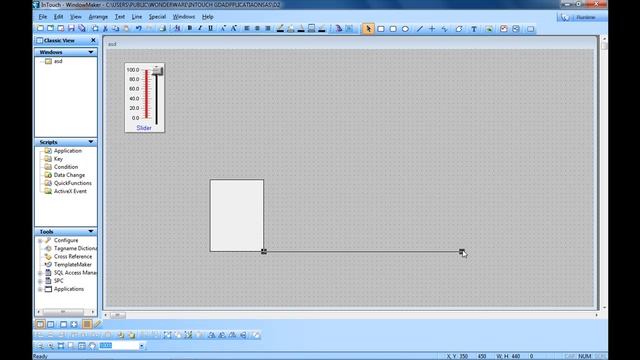Select the Rectangle drawing tool

coord(381,29)
